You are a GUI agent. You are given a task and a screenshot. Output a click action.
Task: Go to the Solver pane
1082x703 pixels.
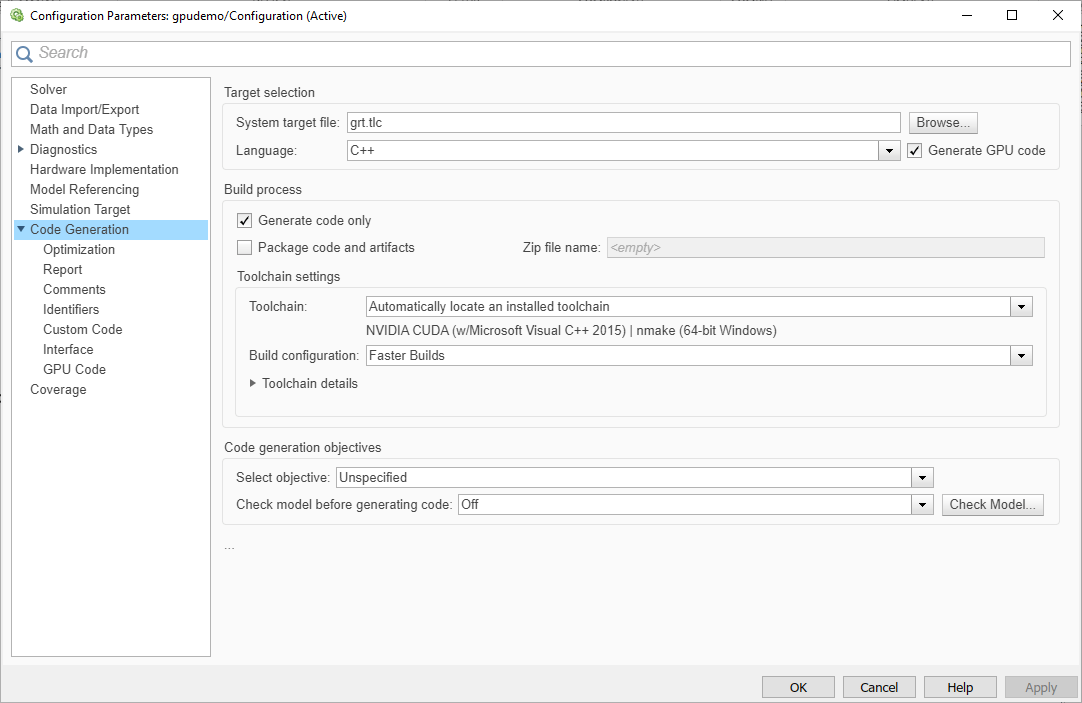coord(48,90)
